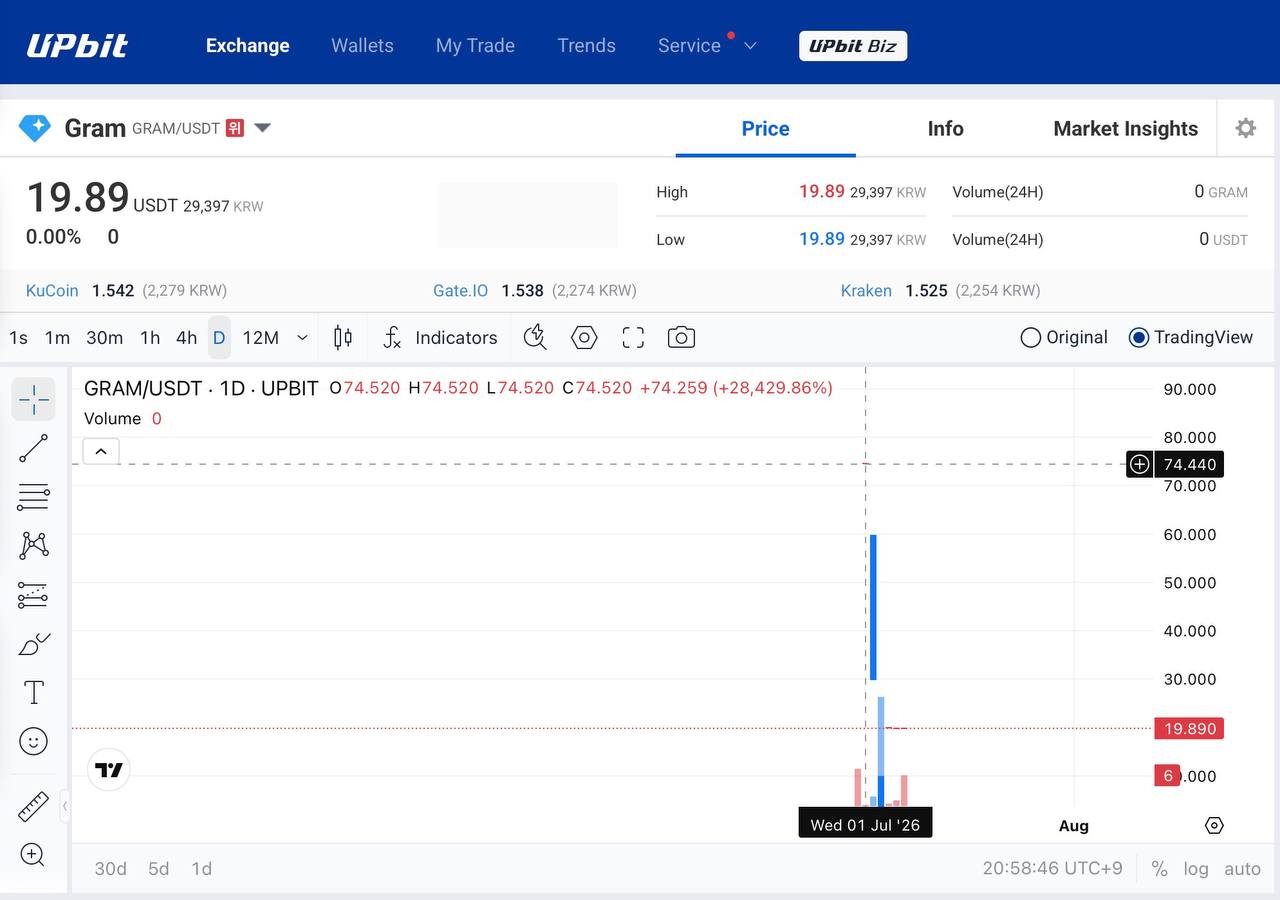Select the D daily interval
1280x900 pixels.
pos(219,338)
